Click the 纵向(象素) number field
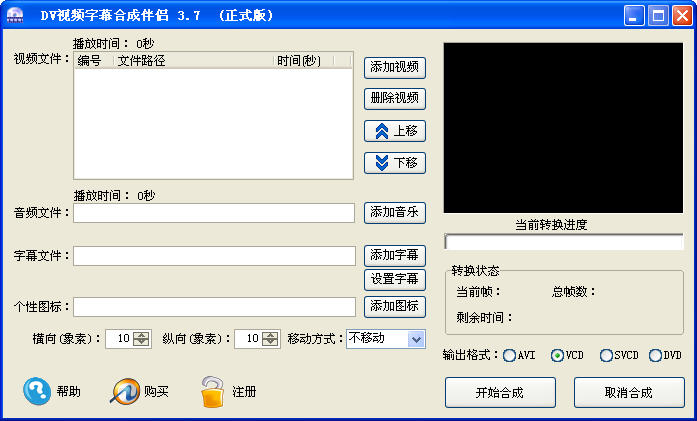This screenshot has height=421, width=697. (249, 339)
